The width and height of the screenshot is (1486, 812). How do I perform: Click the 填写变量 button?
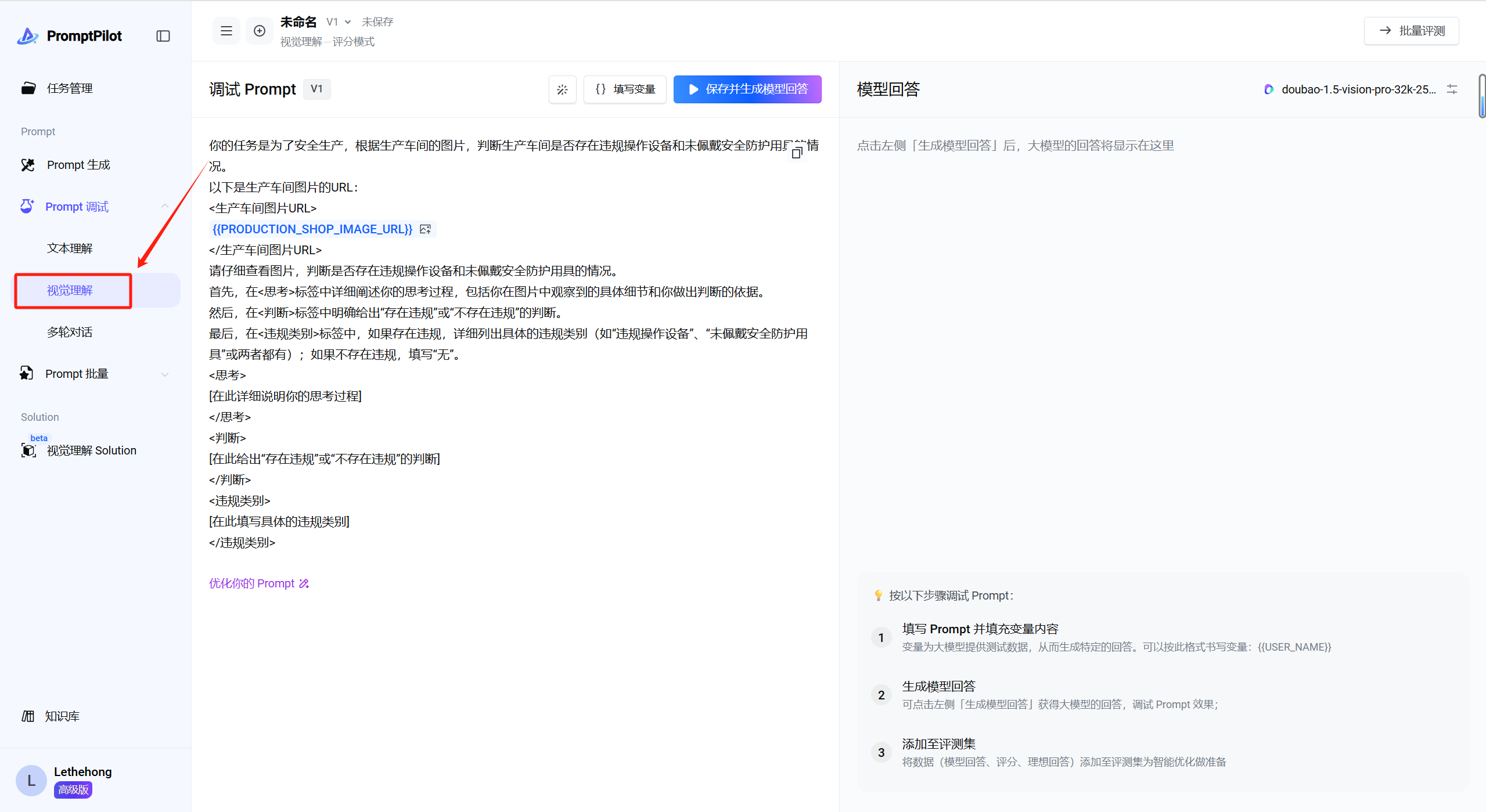tap(625, 89)
